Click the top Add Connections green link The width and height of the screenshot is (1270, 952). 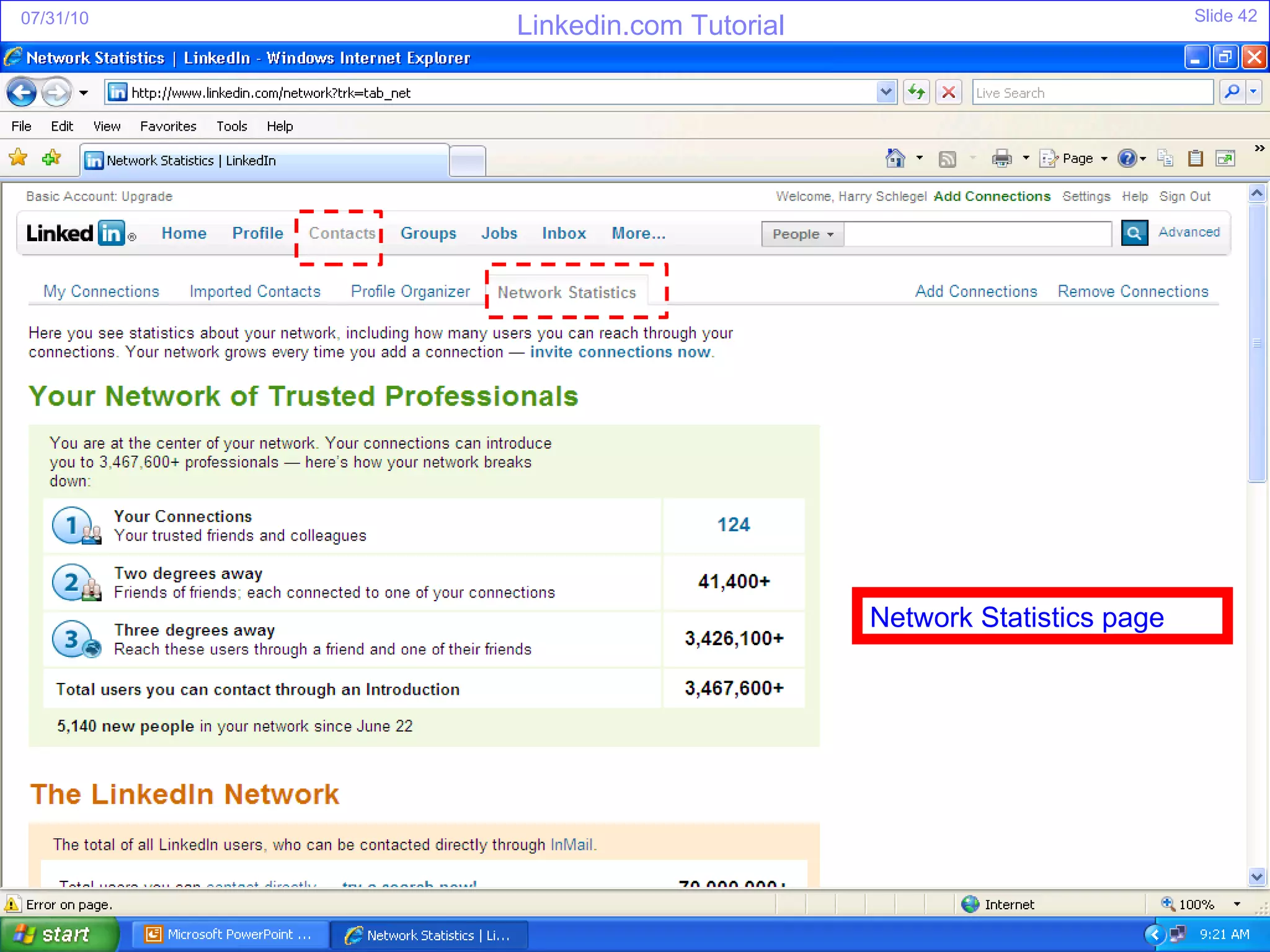coord(992,196)
